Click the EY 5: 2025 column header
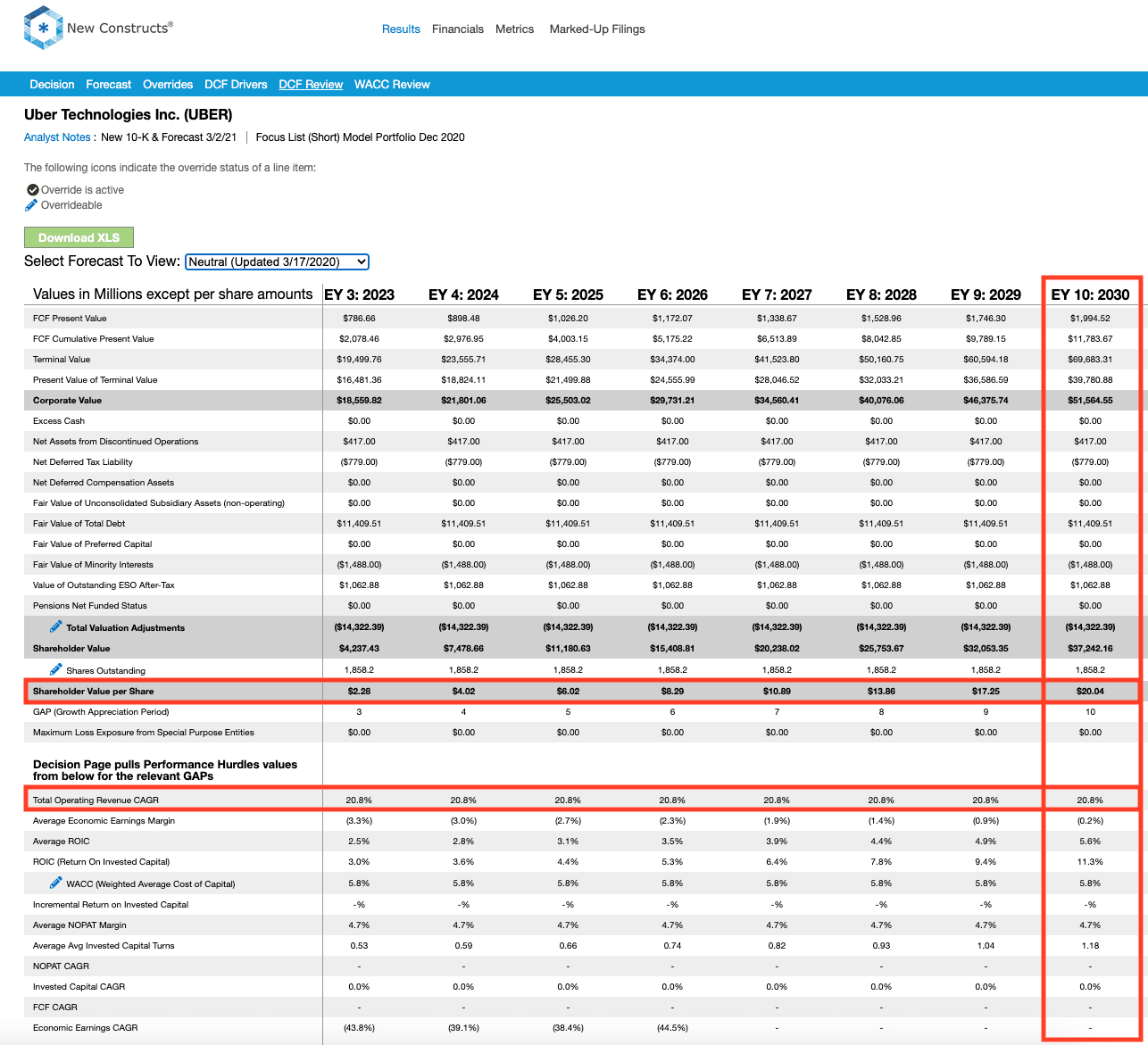Screen dimensions: 1148x1045 (x=568, y=294)
